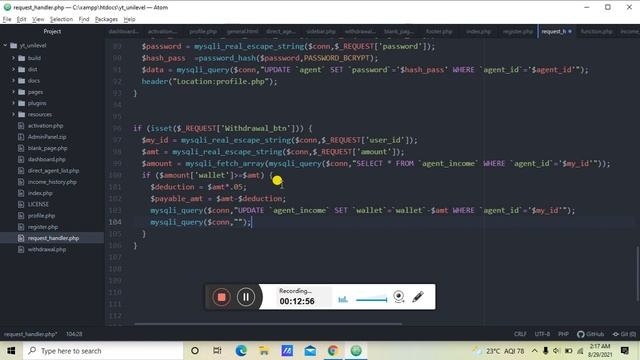The width and height of the screenshot is (640, 360).
Task: Open the Edit menu
Action: point(21,19)
